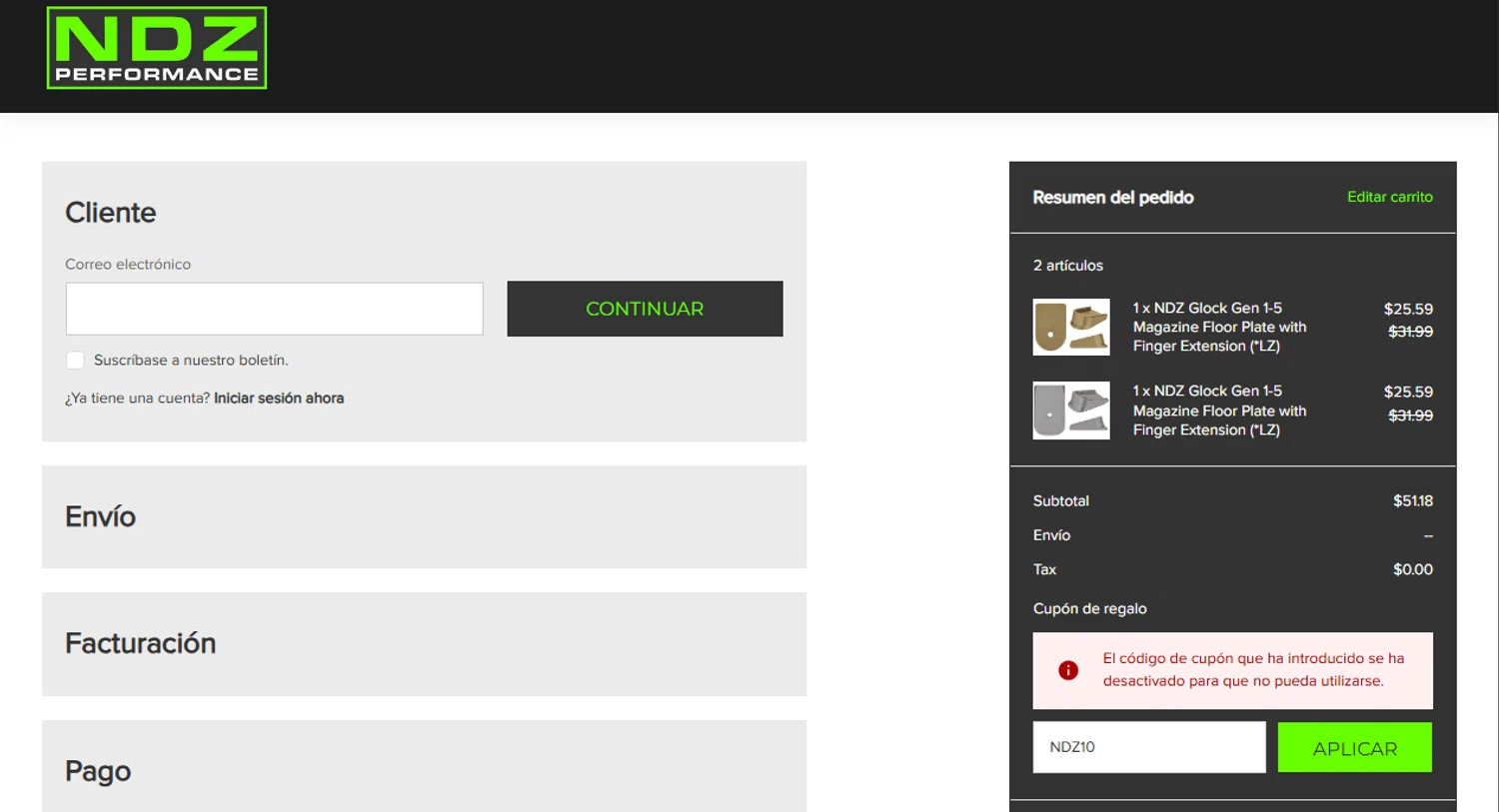The image size is (1499, 812).
Task: Click the Tax amount $0.00
Action: click(1413, 569)
